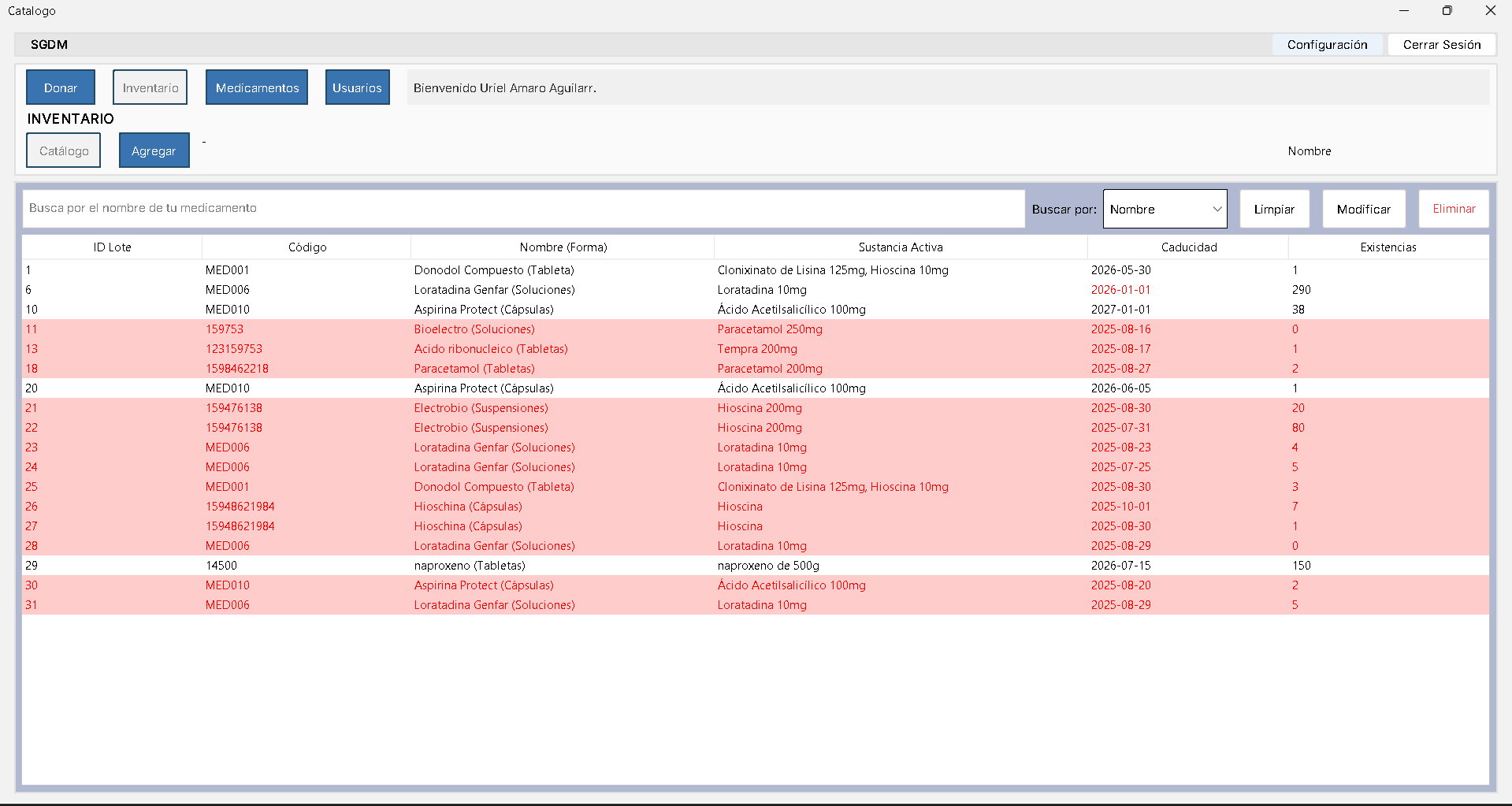Click Cerrar Sesión to log out

(x=1441, y=45)
